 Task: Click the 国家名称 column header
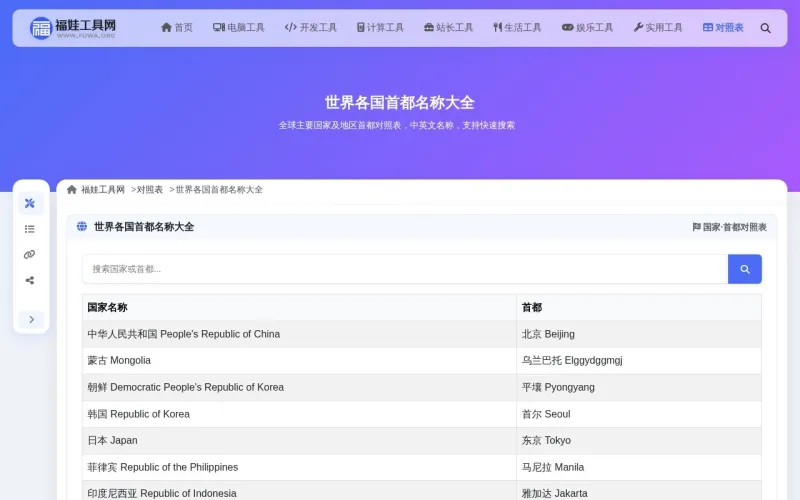299,307
